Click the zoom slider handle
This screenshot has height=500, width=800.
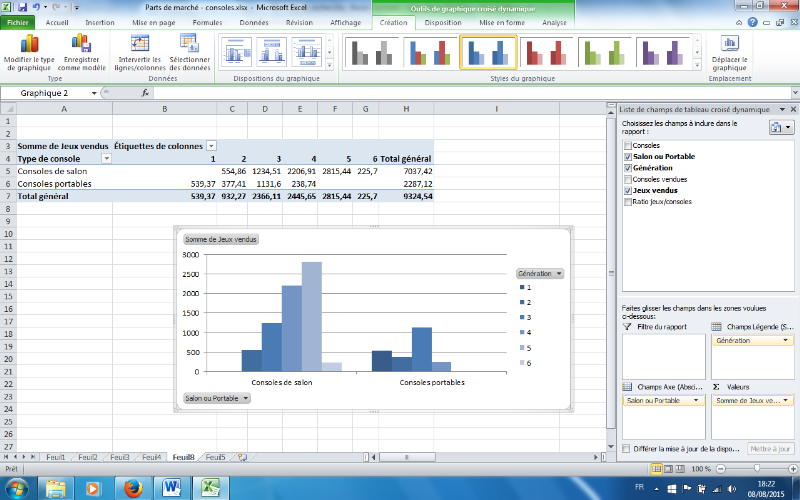click(x=757, y=468)
